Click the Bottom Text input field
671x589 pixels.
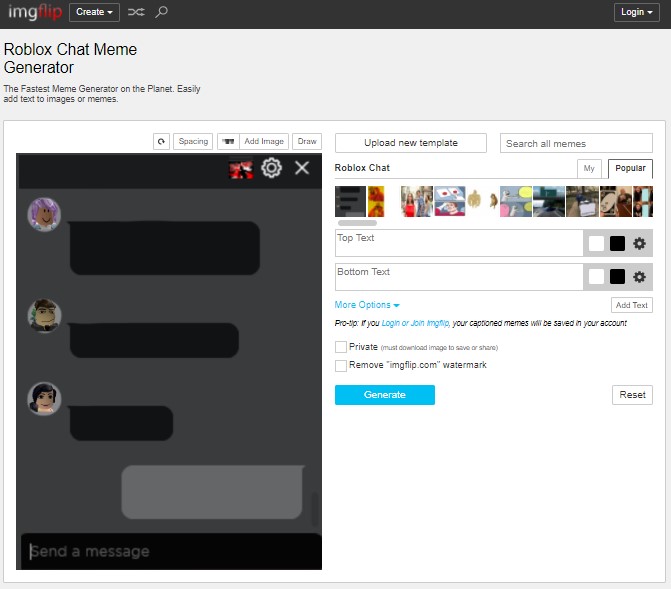tap(459, 277)
